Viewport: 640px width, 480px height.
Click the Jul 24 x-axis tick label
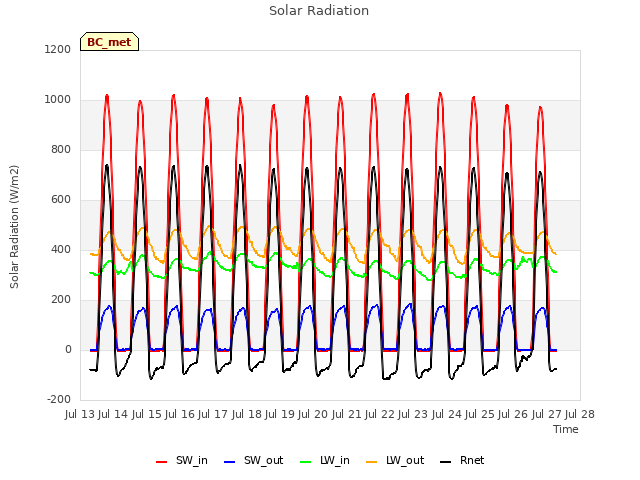tap(447, 414)
